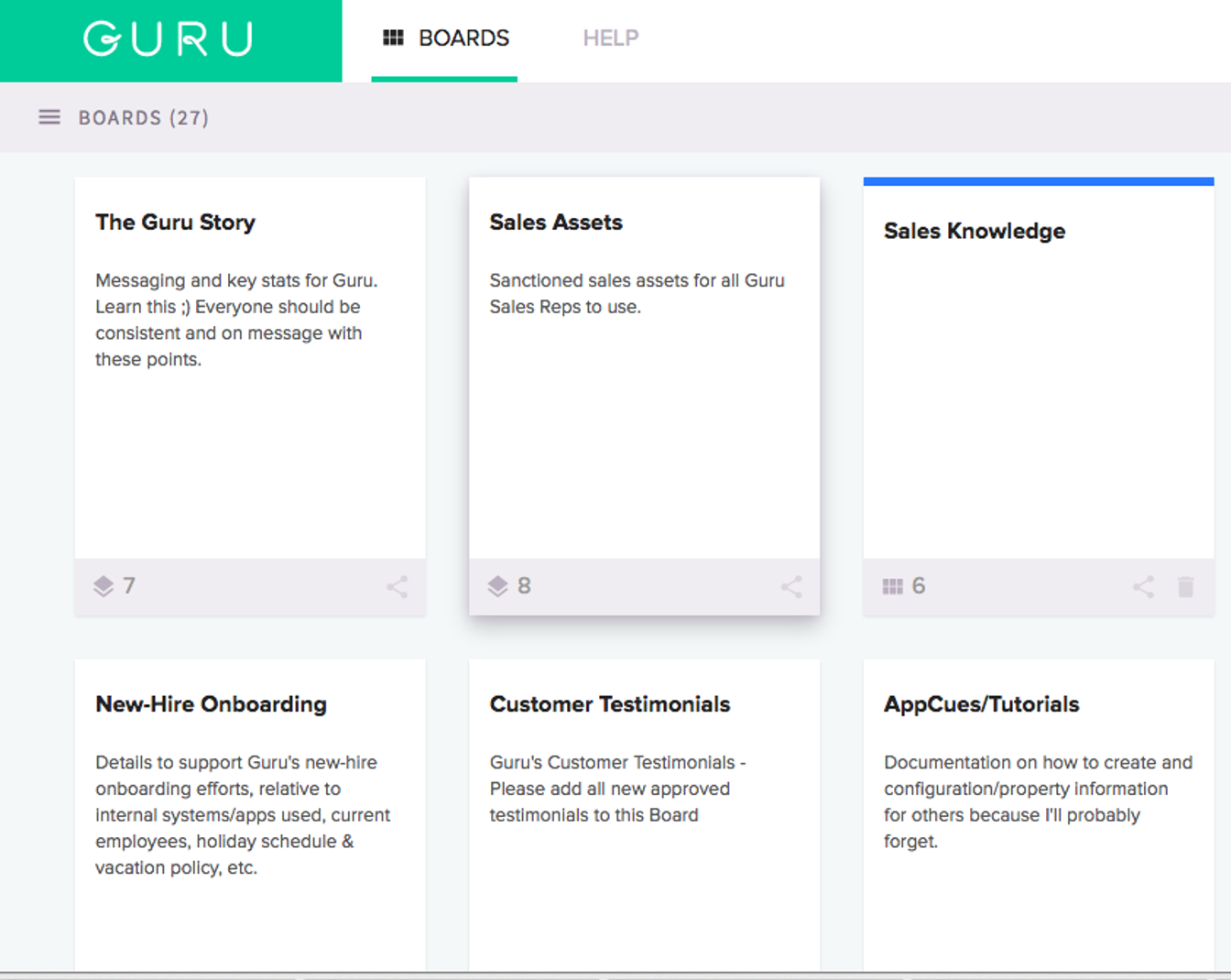Click card count 7 on The Guru Story
The height and width of the screenshot is (980, 1231).
(129, 586)
